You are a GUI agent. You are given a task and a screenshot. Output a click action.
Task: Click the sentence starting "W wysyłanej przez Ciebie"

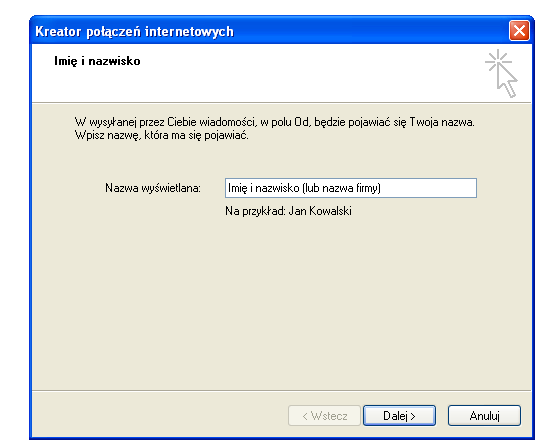pos(274,122)
